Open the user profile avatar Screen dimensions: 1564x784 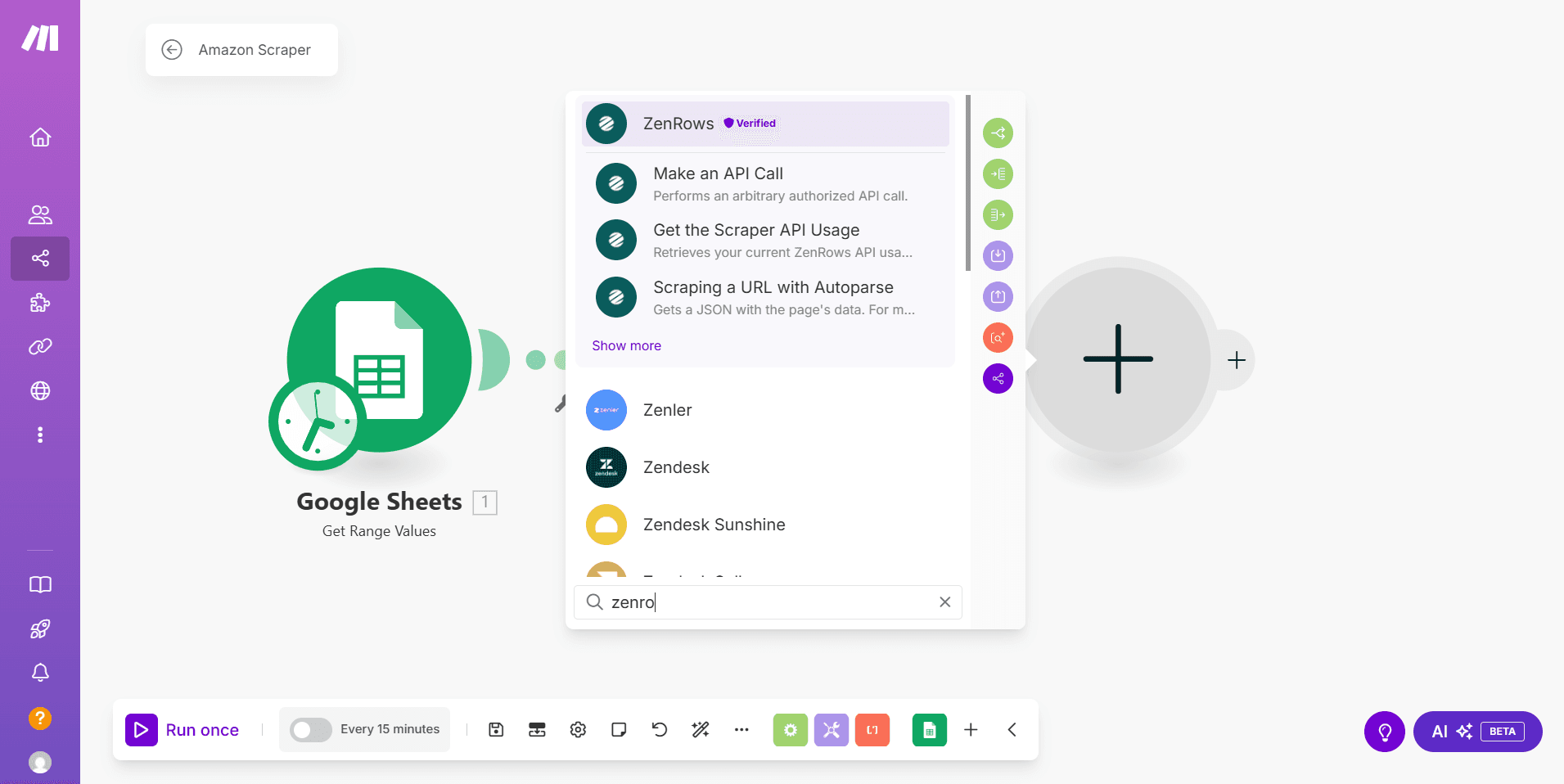pyautogui.click(x=40, y=762)
